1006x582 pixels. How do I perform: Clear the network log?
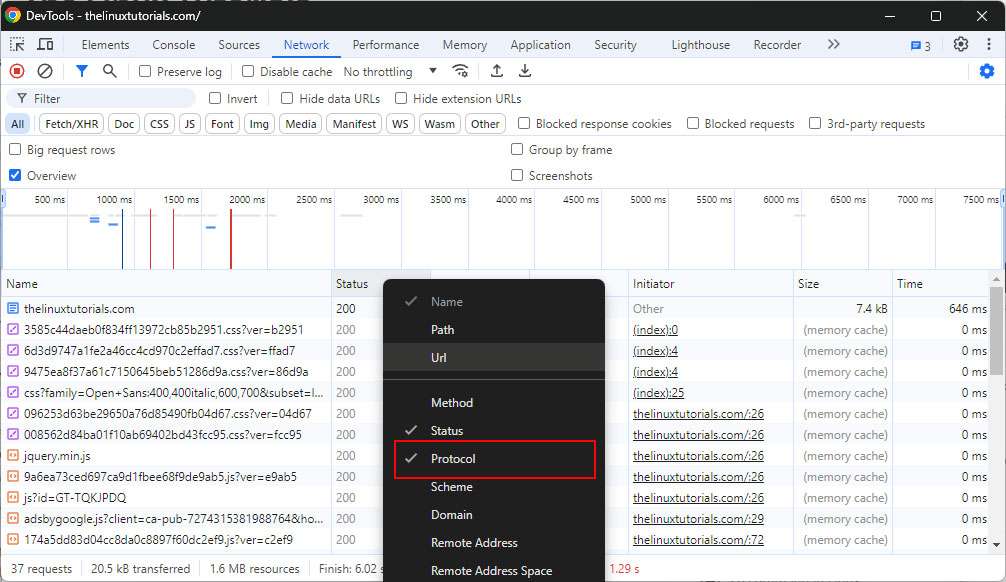click(x=45, y=71)
